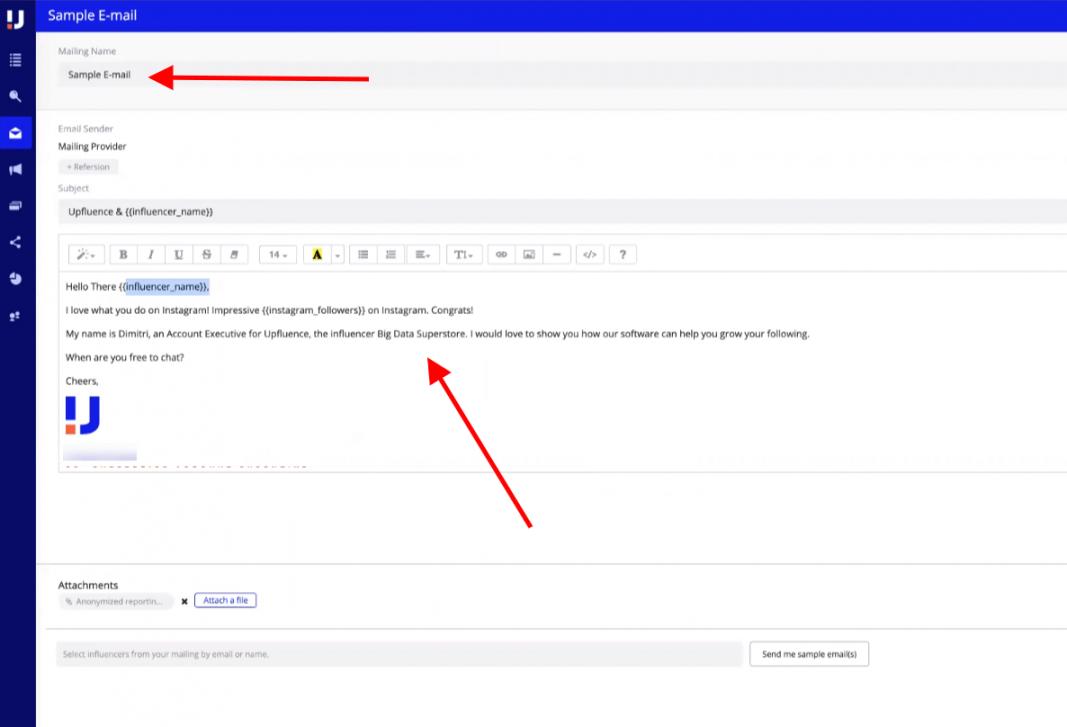Click Send me sample email(s) button
The width and height of the screenshot is (1067, 727).
pyautogui.click(x=809, y=654)
